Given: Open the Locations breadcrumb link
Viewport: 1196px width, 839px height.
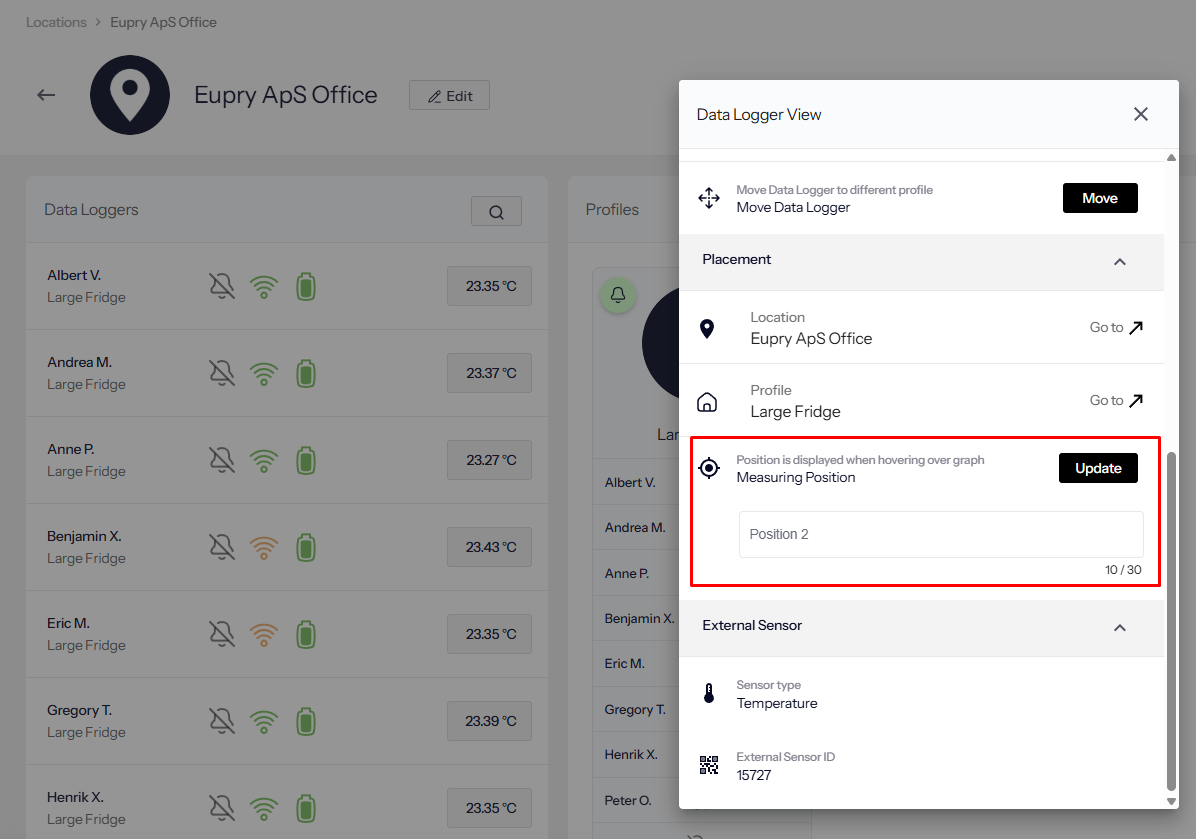Looking at the screenshot, I should click(56, 22).
